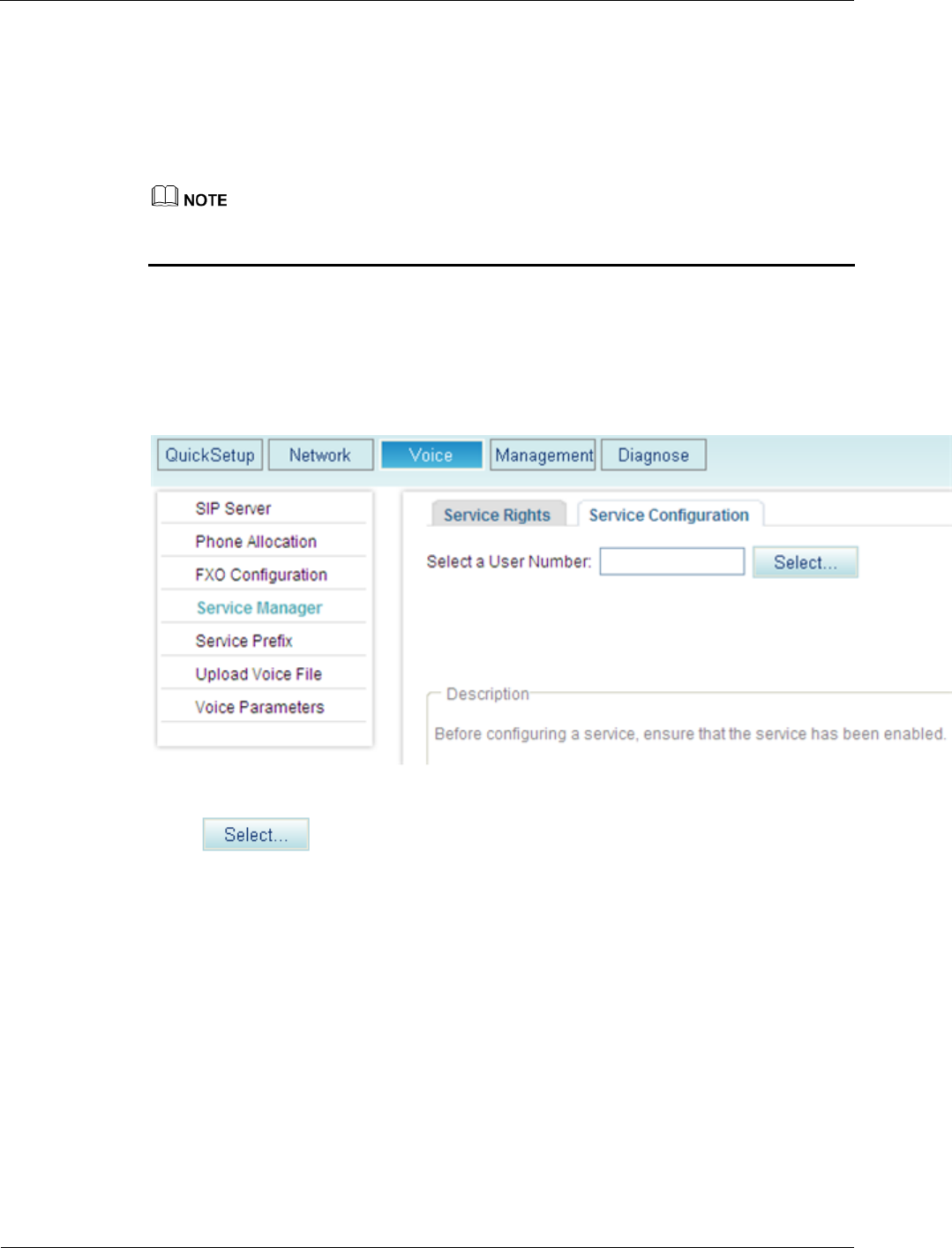Viewport: 952px width, 1248px height.
Task: Open FXO Configuration page
Action: [263, 575]
